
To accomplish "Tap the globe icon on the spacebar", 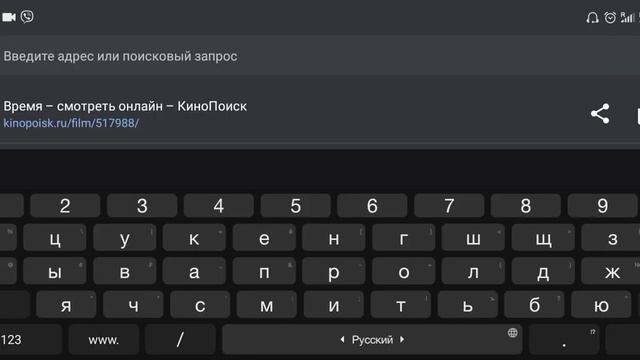I will (513, 333).
